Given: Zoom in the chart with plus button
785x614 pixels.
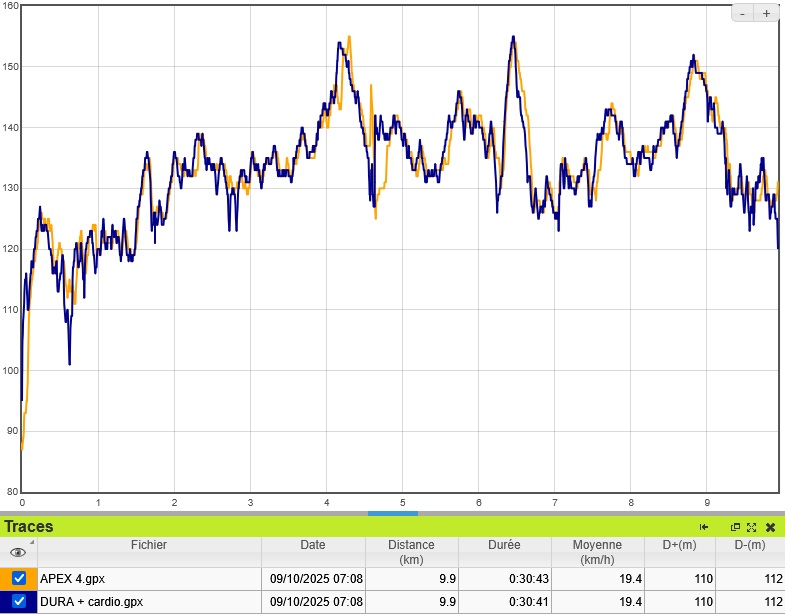Looking at the screenshot, I should (767, 14).
